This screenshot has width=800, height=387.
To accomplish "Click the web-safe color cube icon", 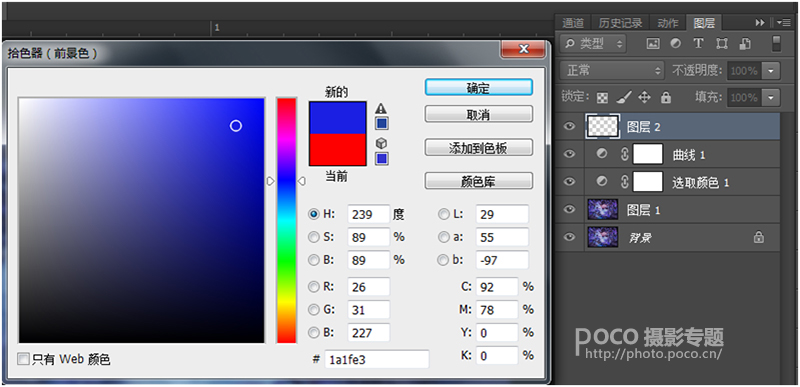I will pyautogui.click(x=381, y=143).
